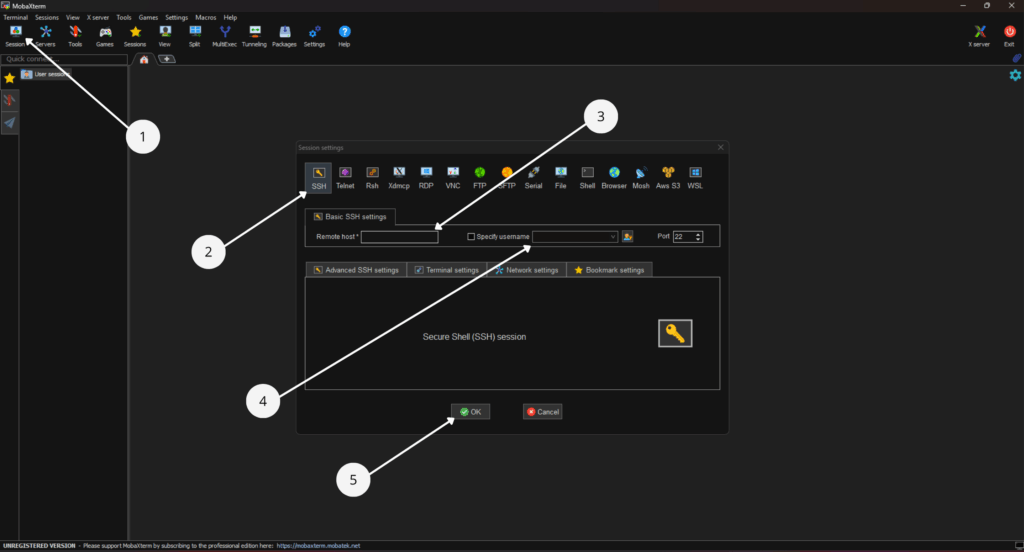Select the Aws S3 session type
1024x552 pixels.
coord(668,177)
